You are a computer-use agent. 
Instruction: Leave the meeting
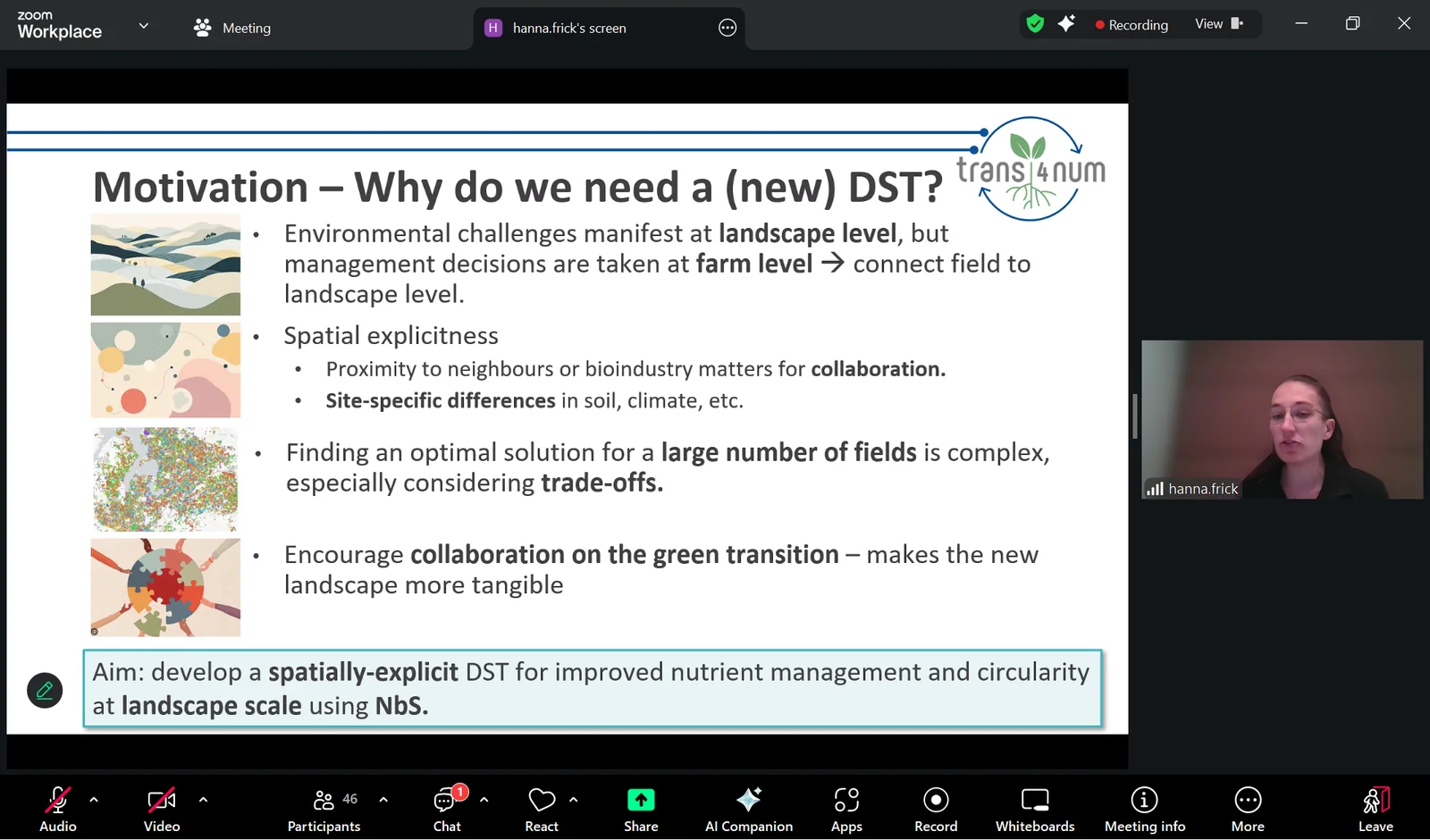point(1375,807)
